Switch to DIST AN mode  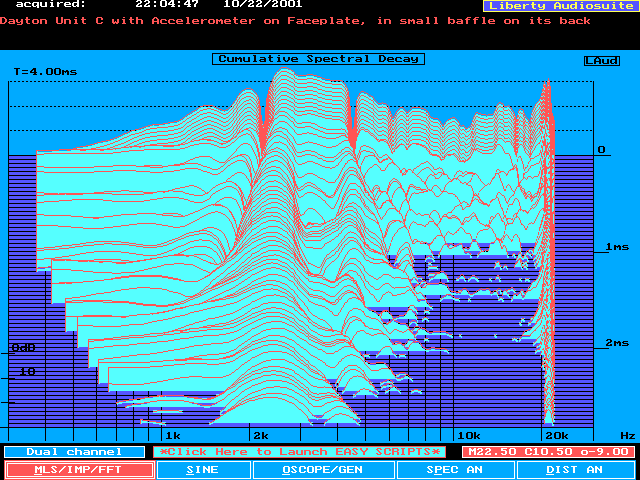coord(575,469)
